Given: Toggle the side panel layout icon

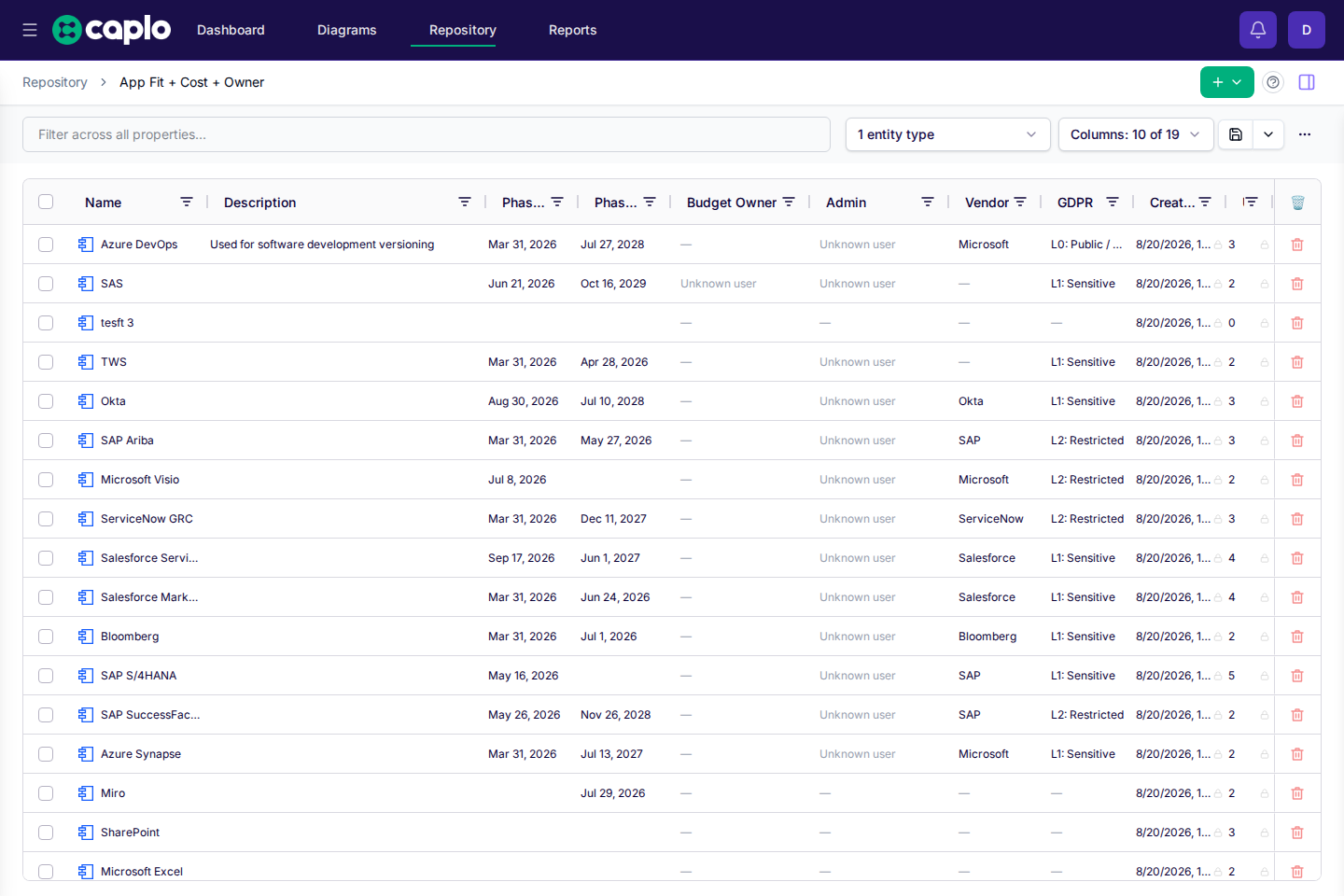Looking at the screenshot, I should [x=1307, y=82].
